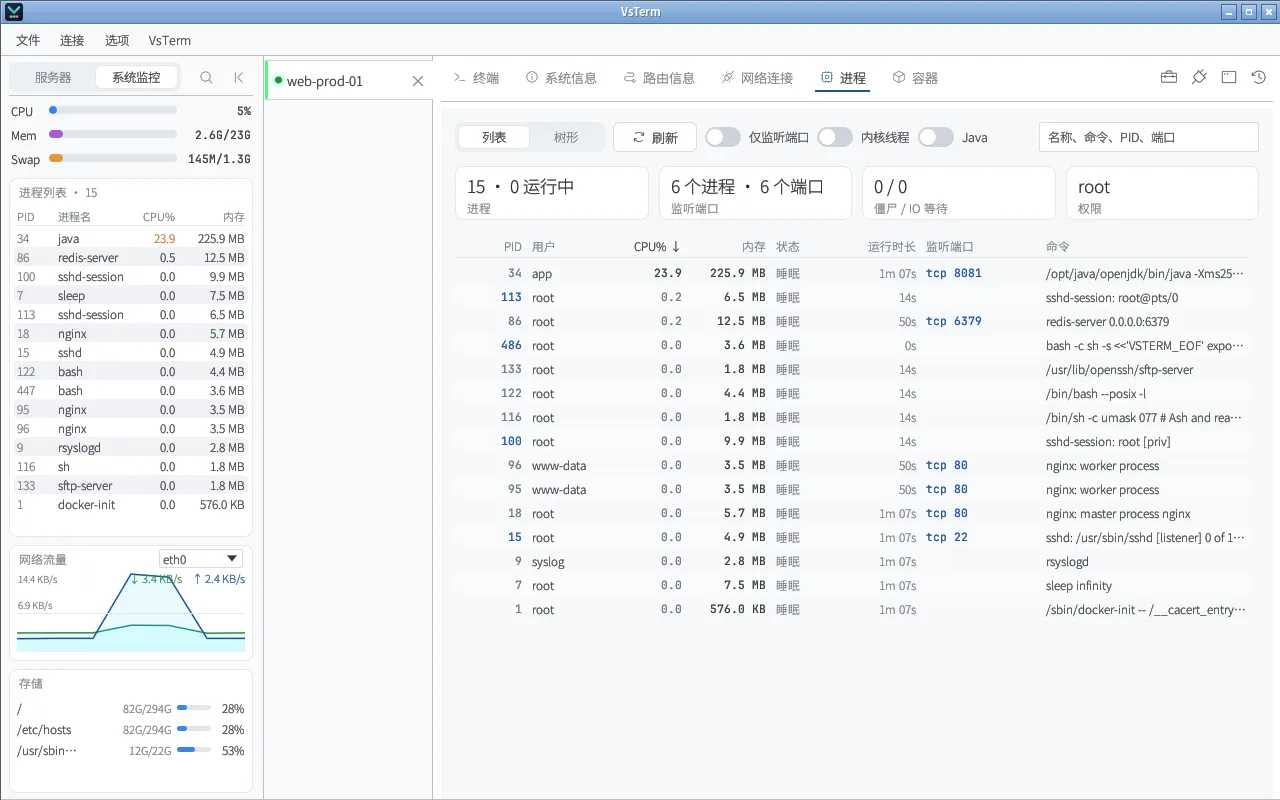The height and width of the screenshot is (800, 1280).
Task: Switch sidebar to 服务器
Action: pos(53,77)
